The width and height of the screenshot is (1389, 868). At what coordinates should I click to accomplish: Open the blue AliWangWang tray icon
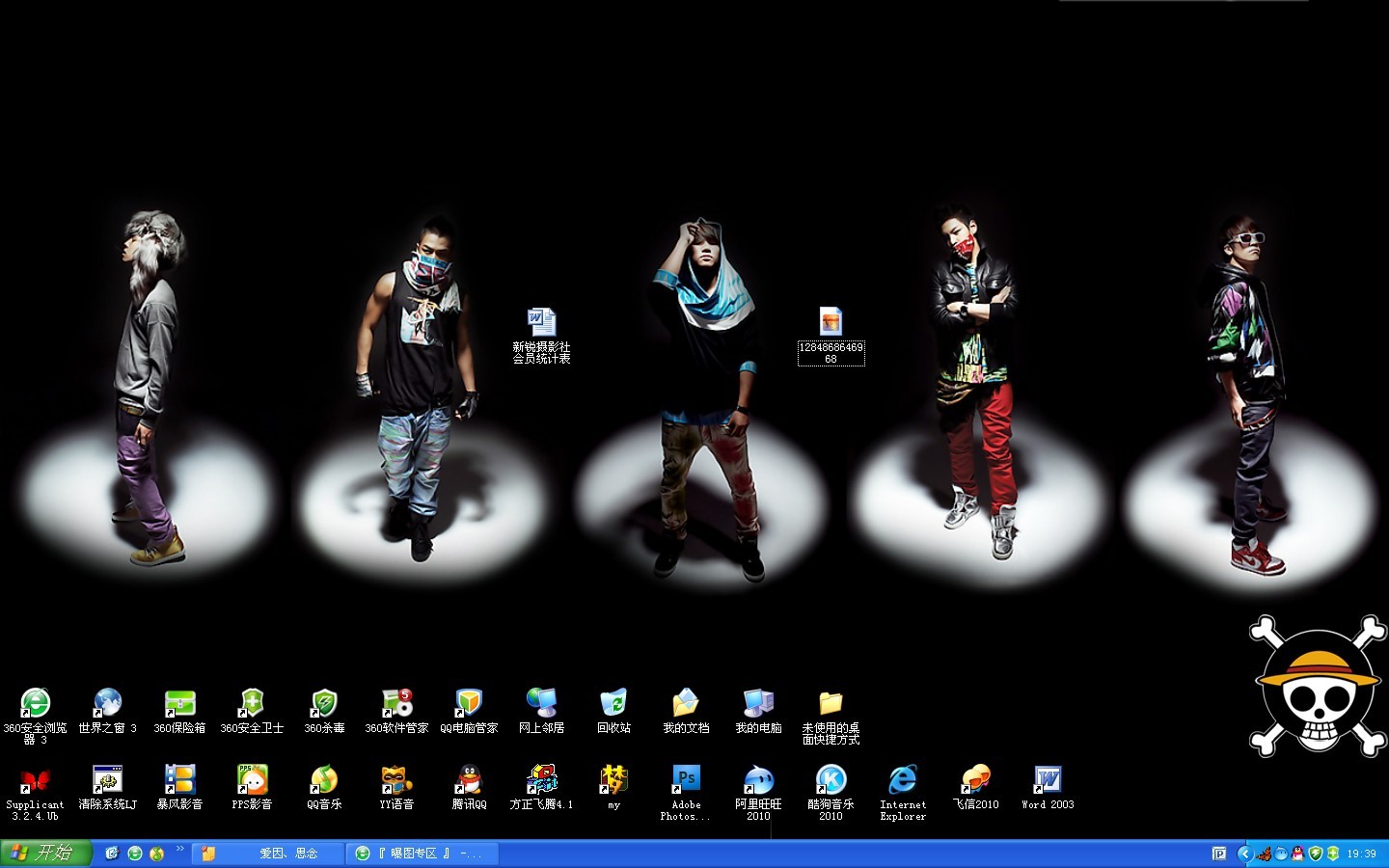point(1281,854)
